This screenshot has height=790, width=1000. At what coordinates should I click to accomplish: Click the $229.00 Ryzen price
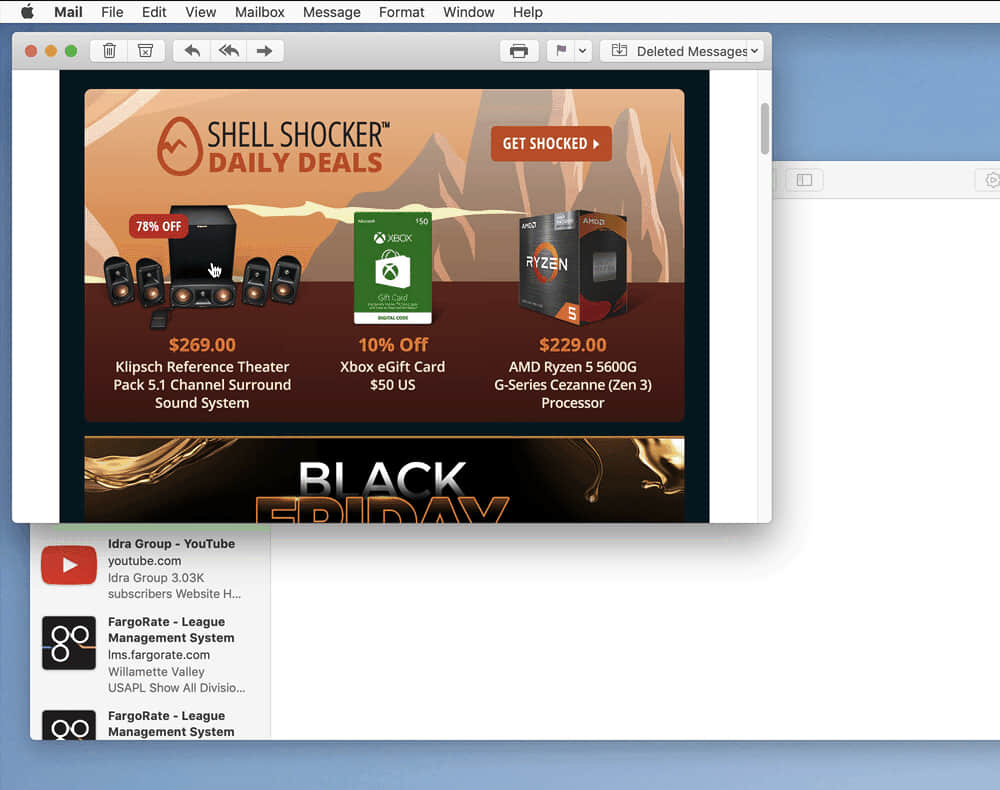click(x=573, y=345)
